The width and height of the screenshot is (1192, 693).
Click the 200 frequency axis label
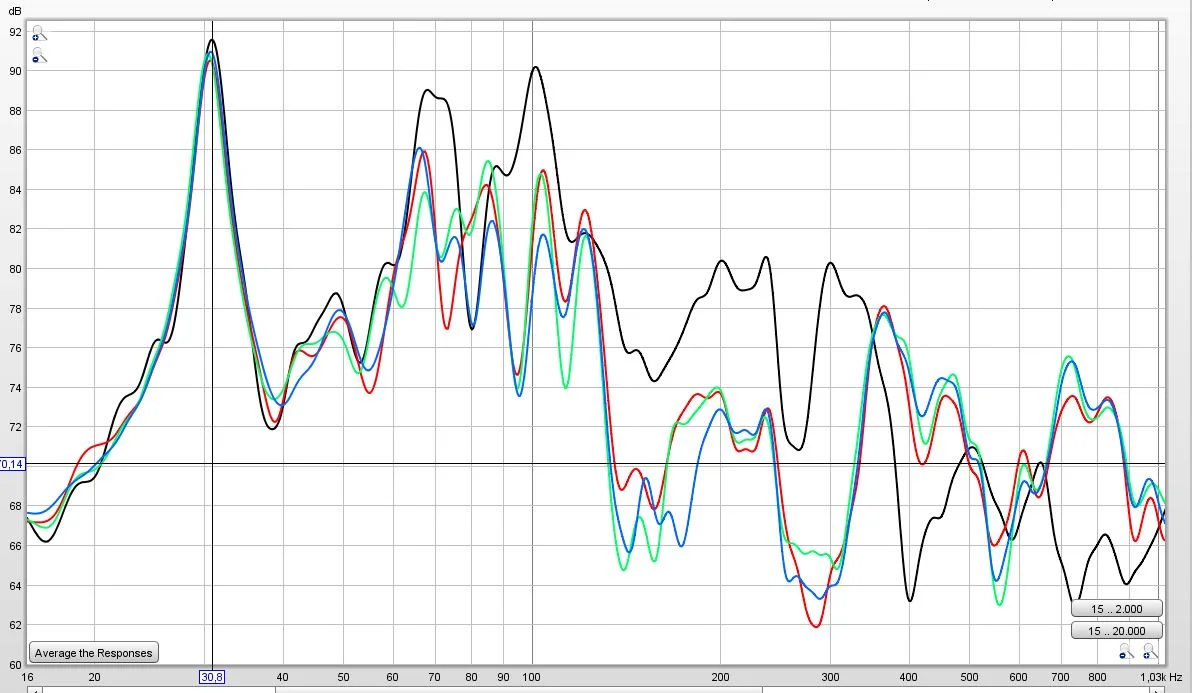tap(720, 677)
